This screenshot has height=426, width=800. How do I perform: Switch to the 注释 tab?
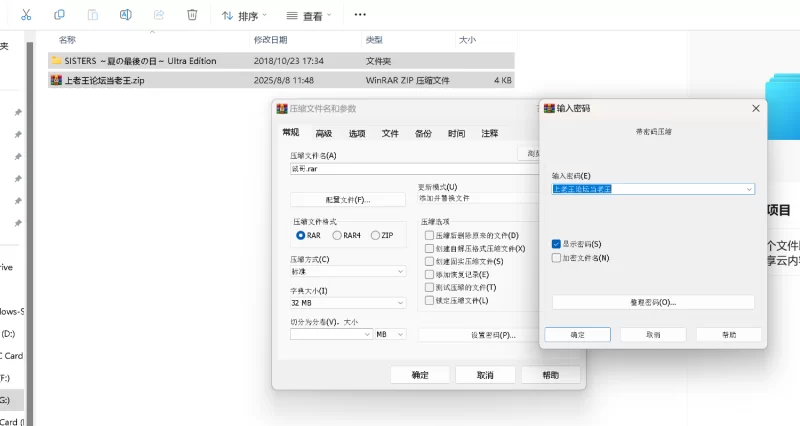[490, 134]
